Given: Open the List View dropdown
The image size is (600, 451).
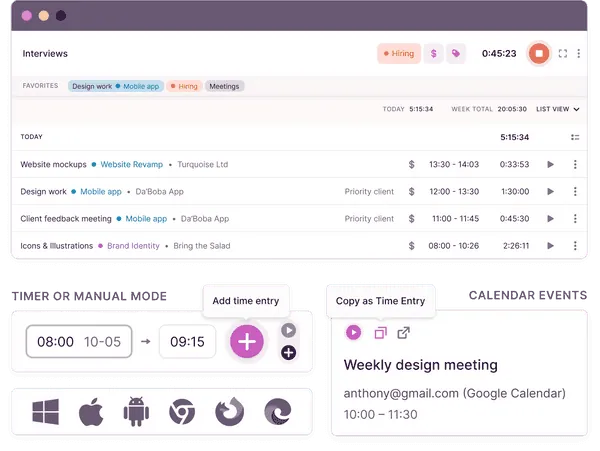Looking at the screenshot, I should point(558,109).
